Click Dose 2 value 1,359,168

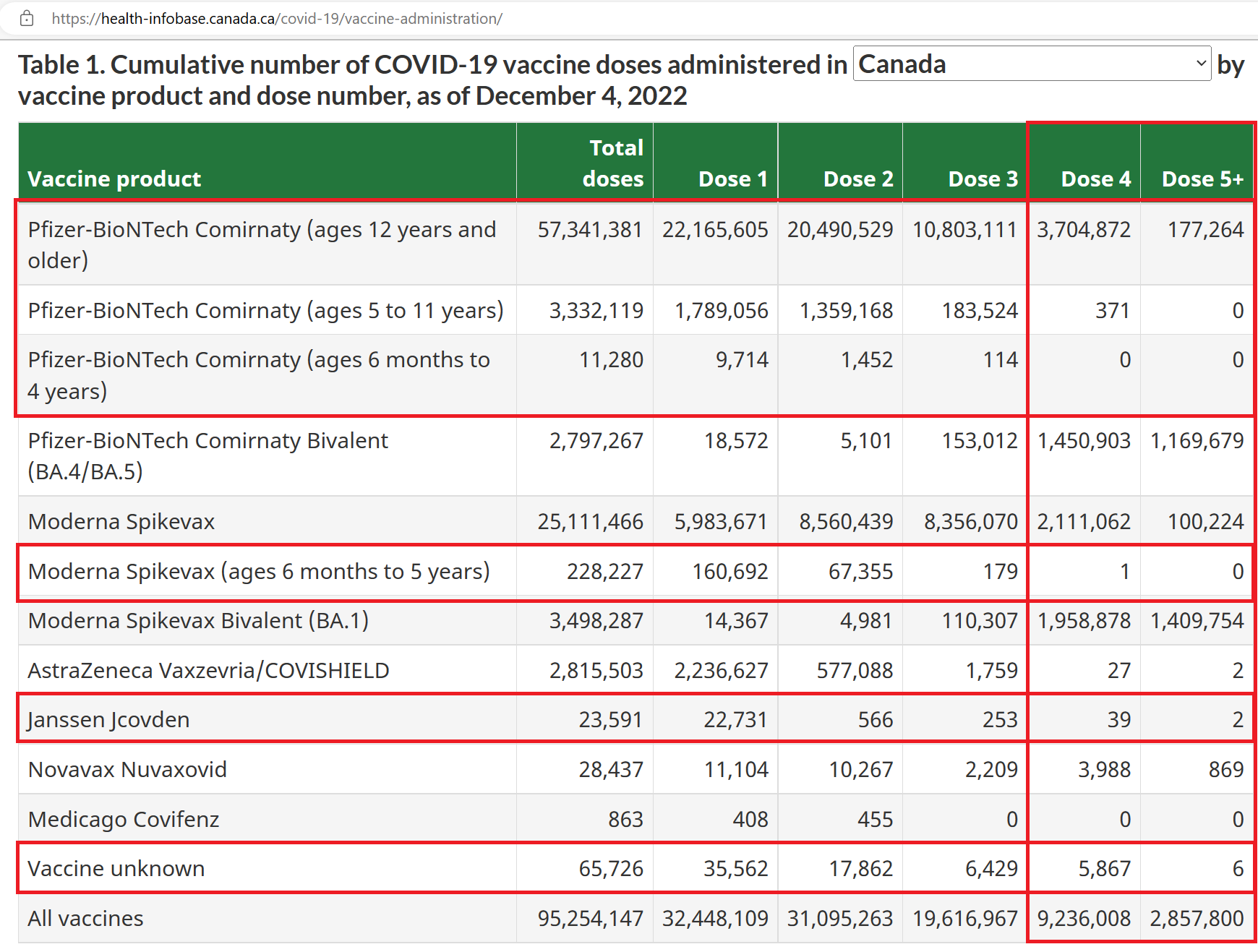click(847, 311)
